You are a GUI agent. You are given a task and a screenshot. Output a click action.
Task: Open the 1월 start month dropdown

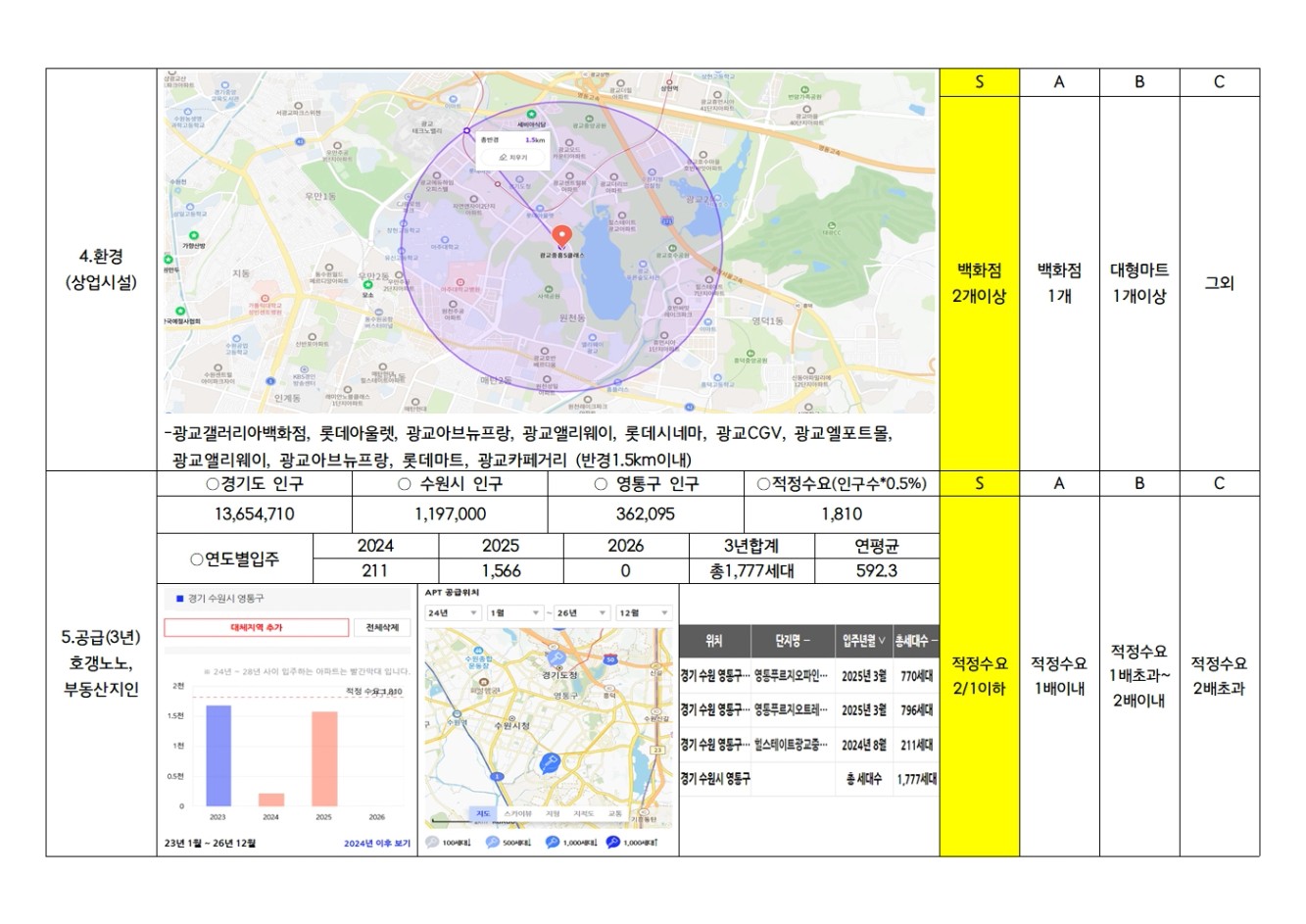click(515, 613)
